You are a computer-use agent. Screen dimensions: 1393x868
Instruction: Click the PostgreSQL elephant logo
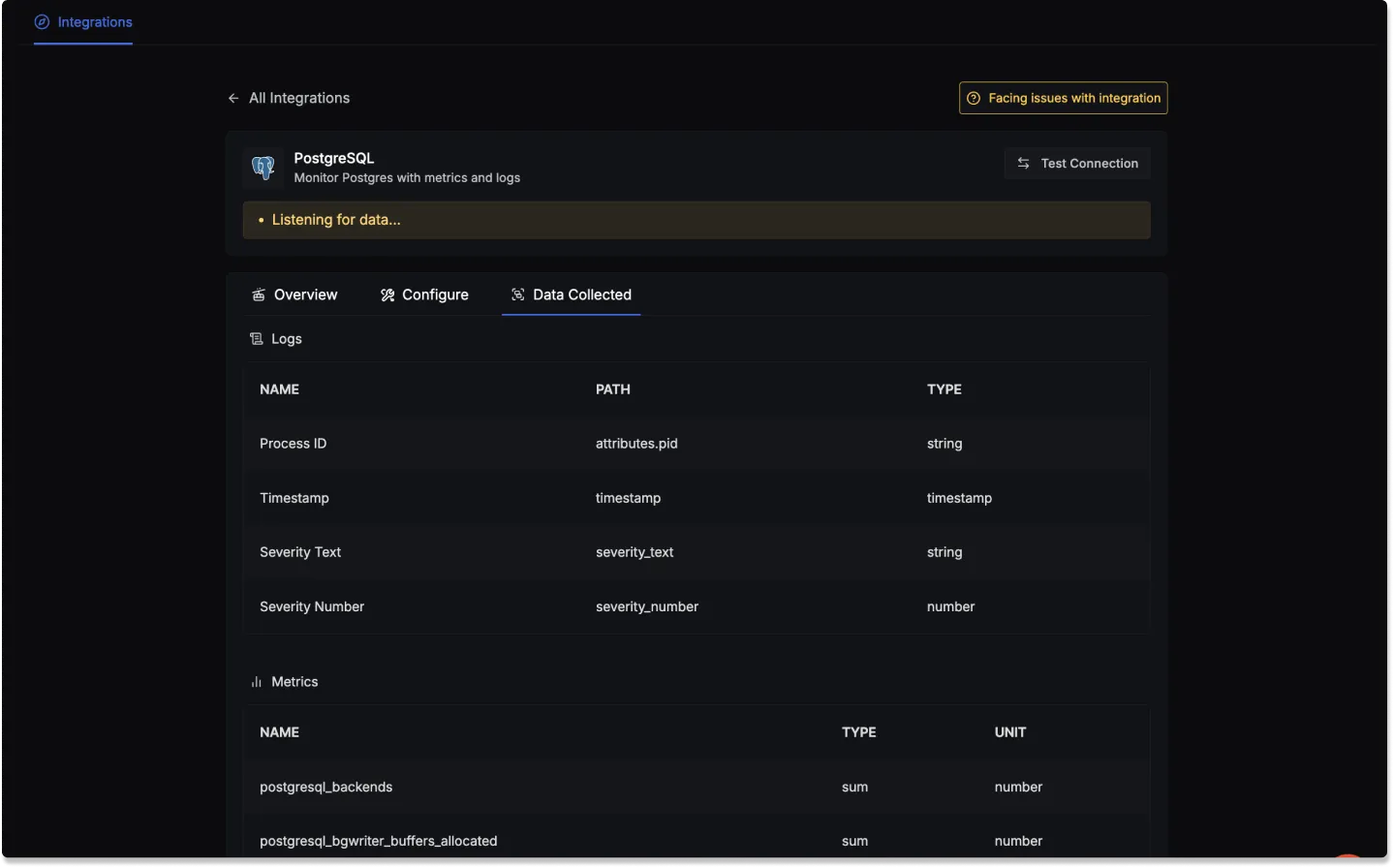(x=263, y=168)
